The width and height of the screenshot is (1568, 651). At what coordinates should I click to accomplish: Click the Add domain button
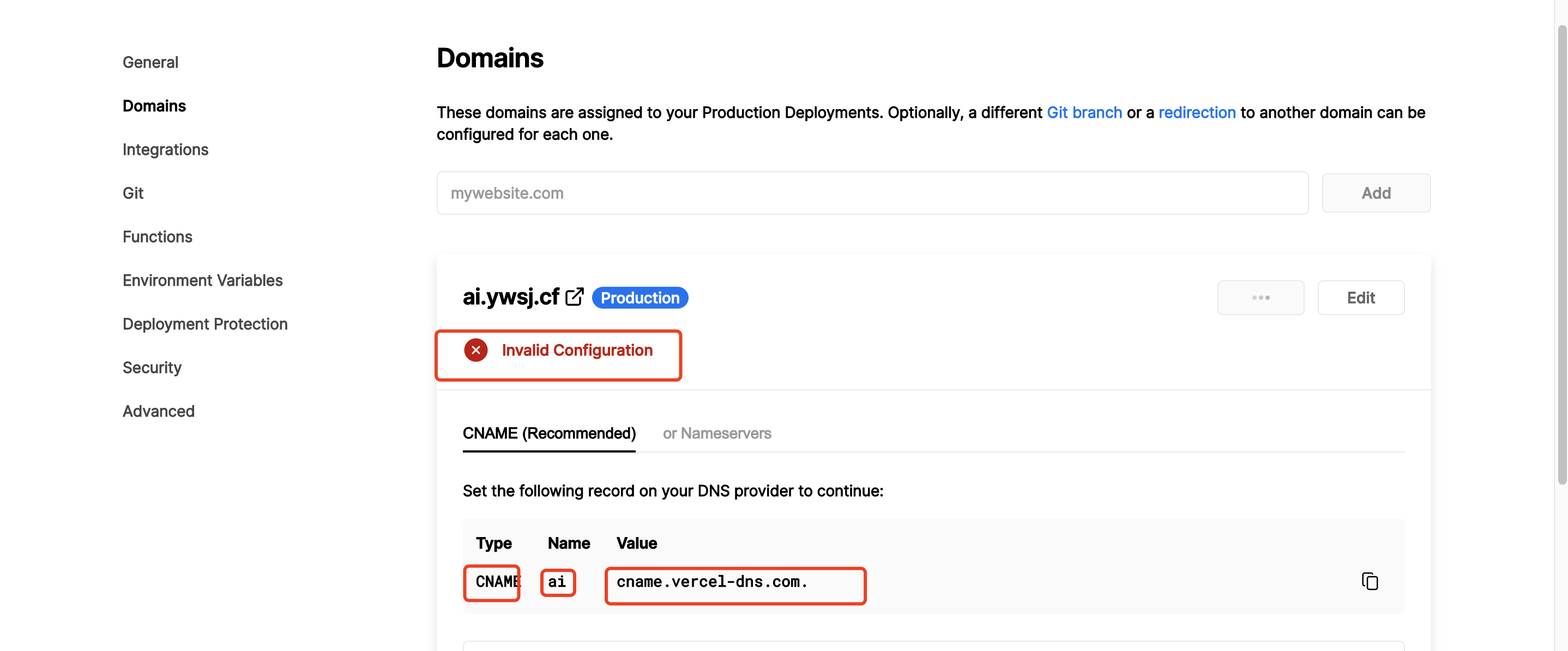(x=1376, y=193)
